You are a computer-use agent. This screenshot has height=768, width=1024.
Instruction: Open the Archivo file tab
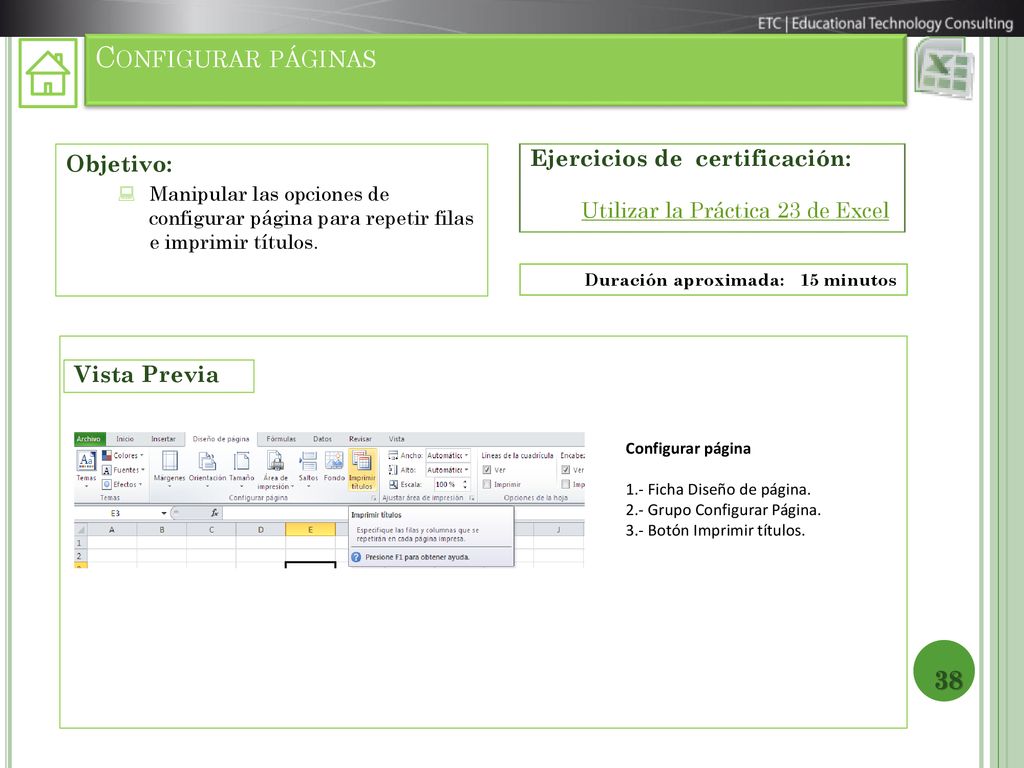(x=89, y=439)
